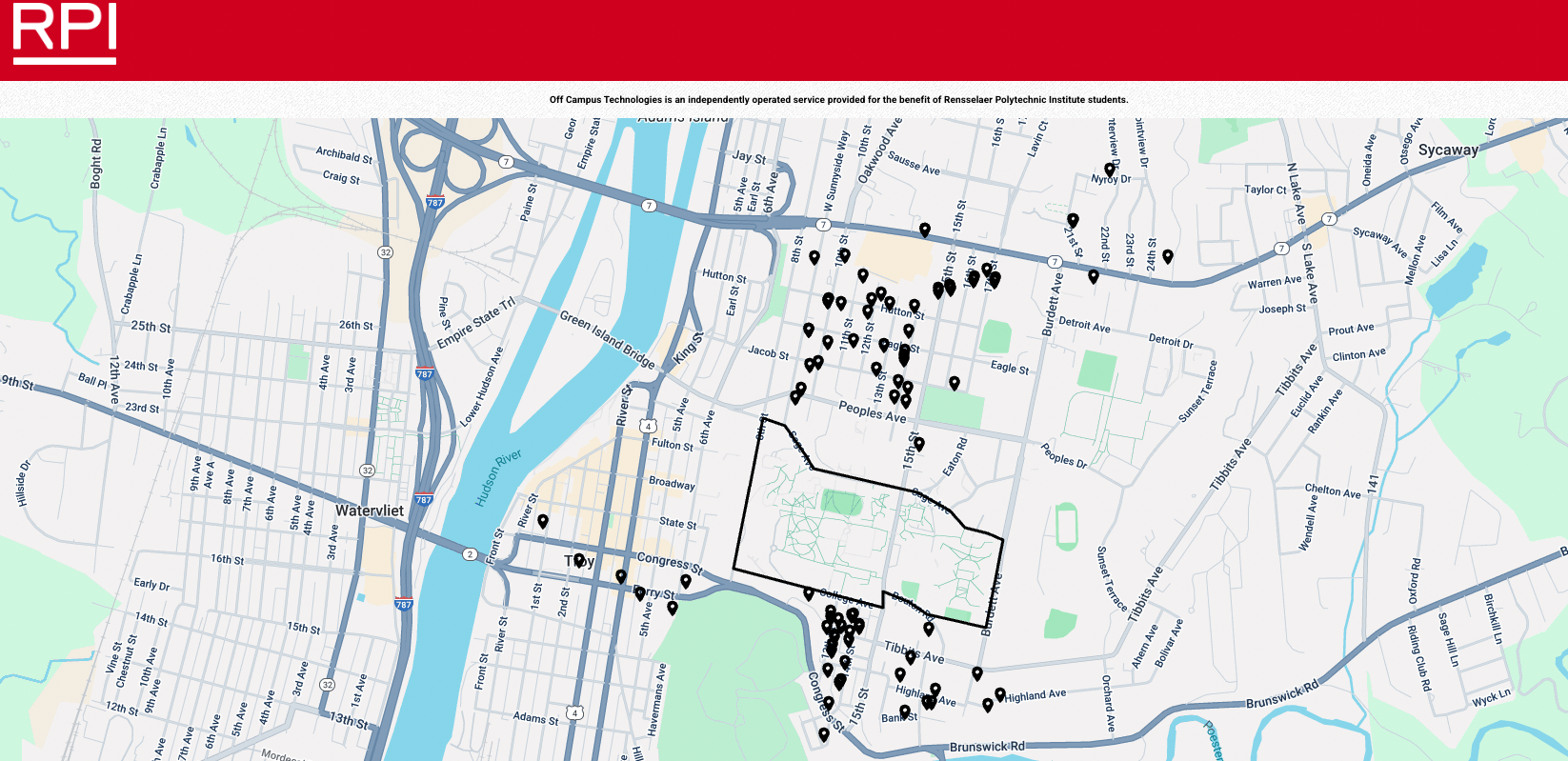Select the pin left of the Highland Ave label
Screen dimensions: 1568x761
1000,695
